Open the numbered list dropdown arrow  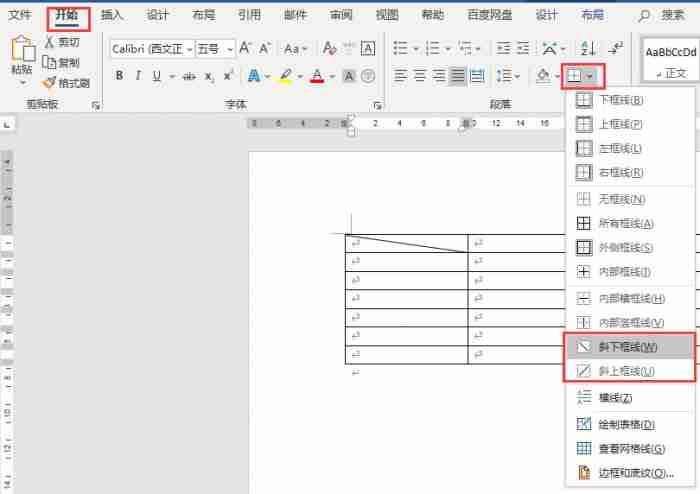click(447, 48)
